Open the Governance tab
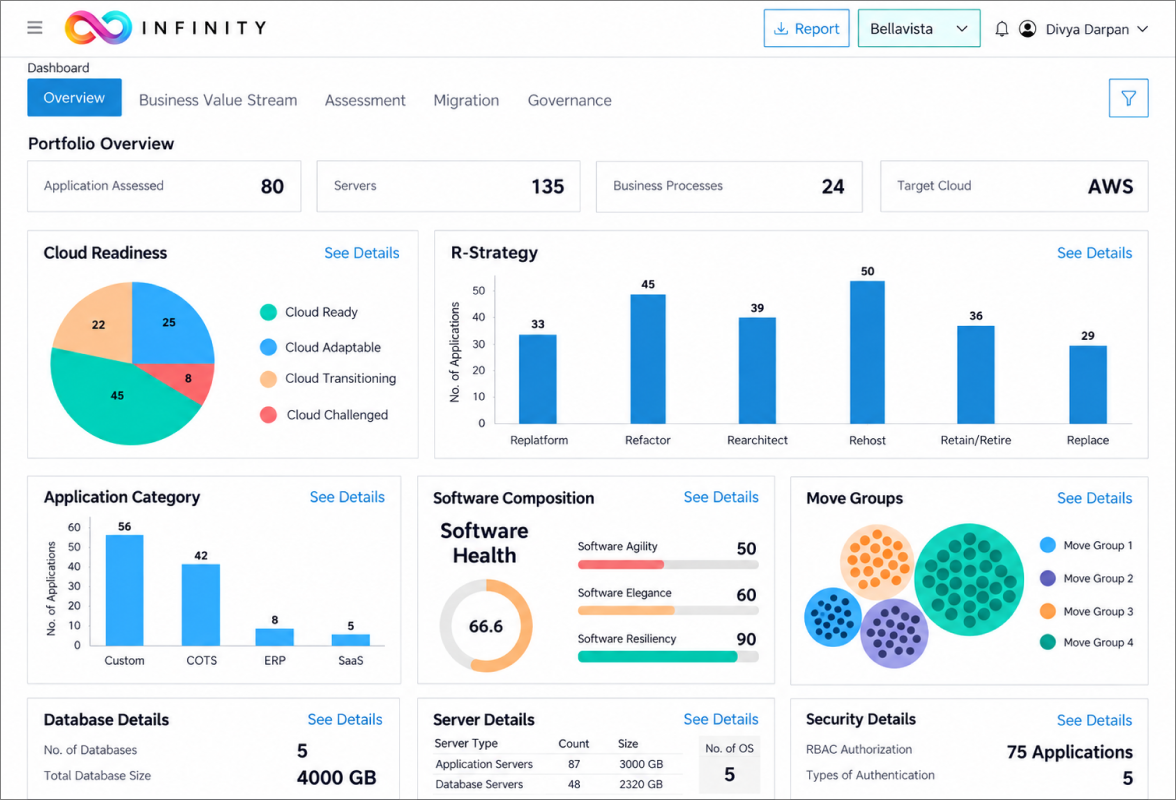Screen dimensions: 1176x800 tap(569, 100)
